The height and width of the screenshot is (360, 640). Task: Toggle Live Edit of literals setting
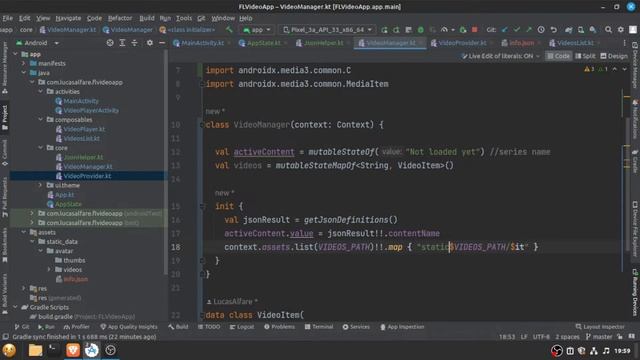click(x=500, y=56)
